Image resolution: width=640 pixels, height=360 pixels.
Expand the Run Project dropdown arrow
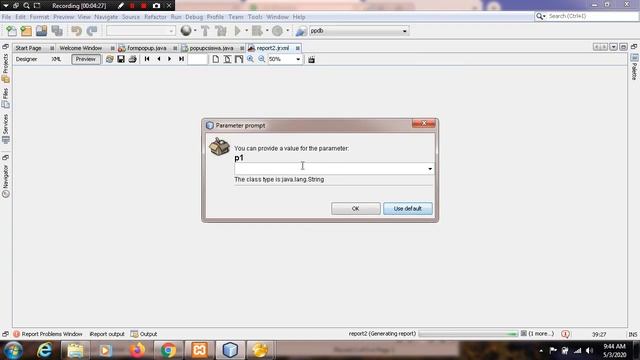point(246,31)
